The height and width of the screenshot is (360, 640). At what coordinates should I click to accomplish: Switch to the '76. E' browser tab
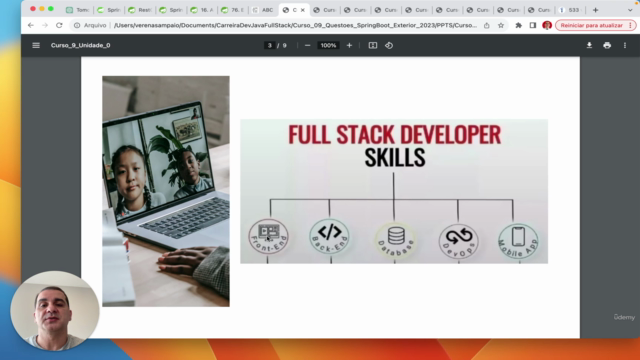tap(233, 10)
